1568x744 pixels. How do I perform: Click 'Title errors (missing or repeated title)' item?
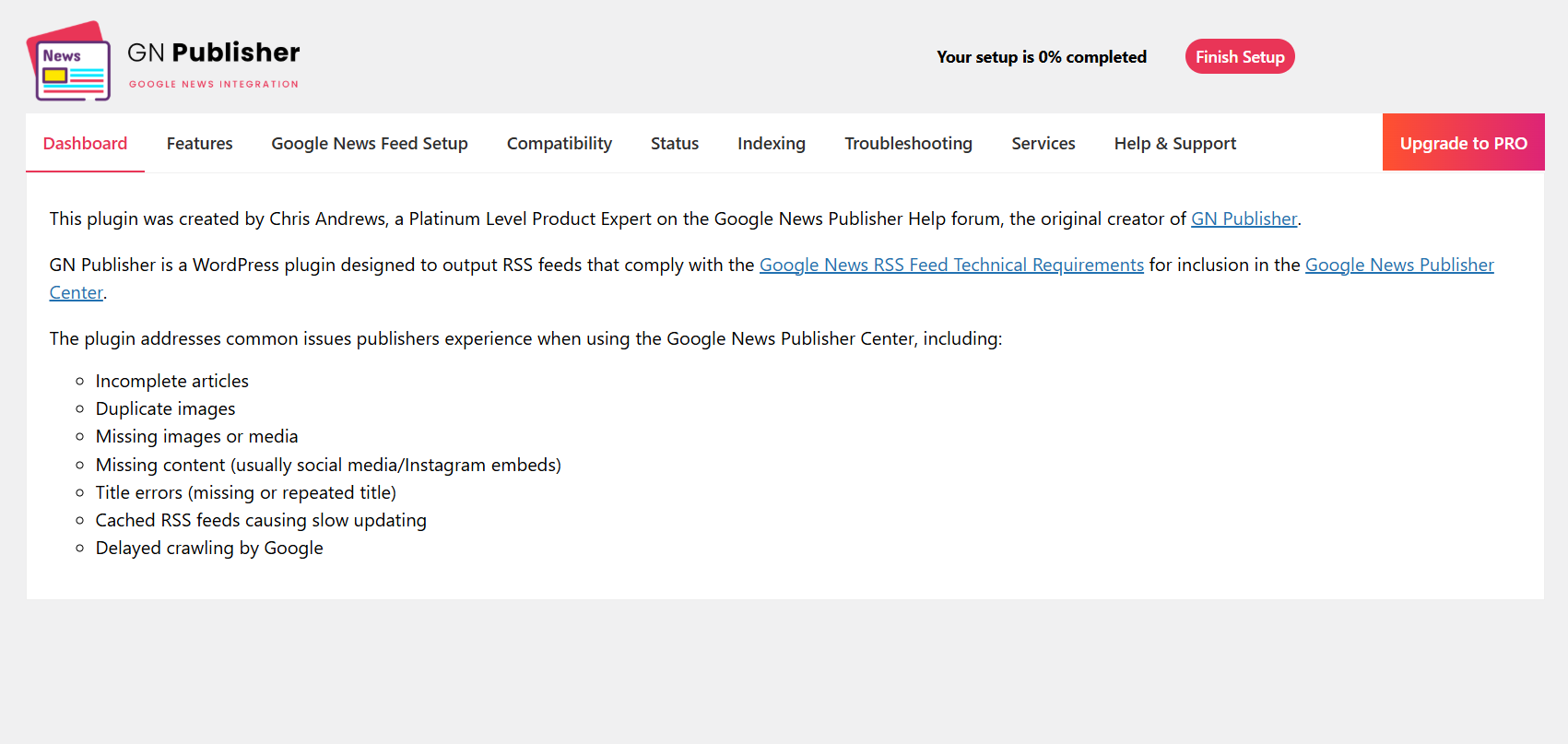[x=246, y=492]
